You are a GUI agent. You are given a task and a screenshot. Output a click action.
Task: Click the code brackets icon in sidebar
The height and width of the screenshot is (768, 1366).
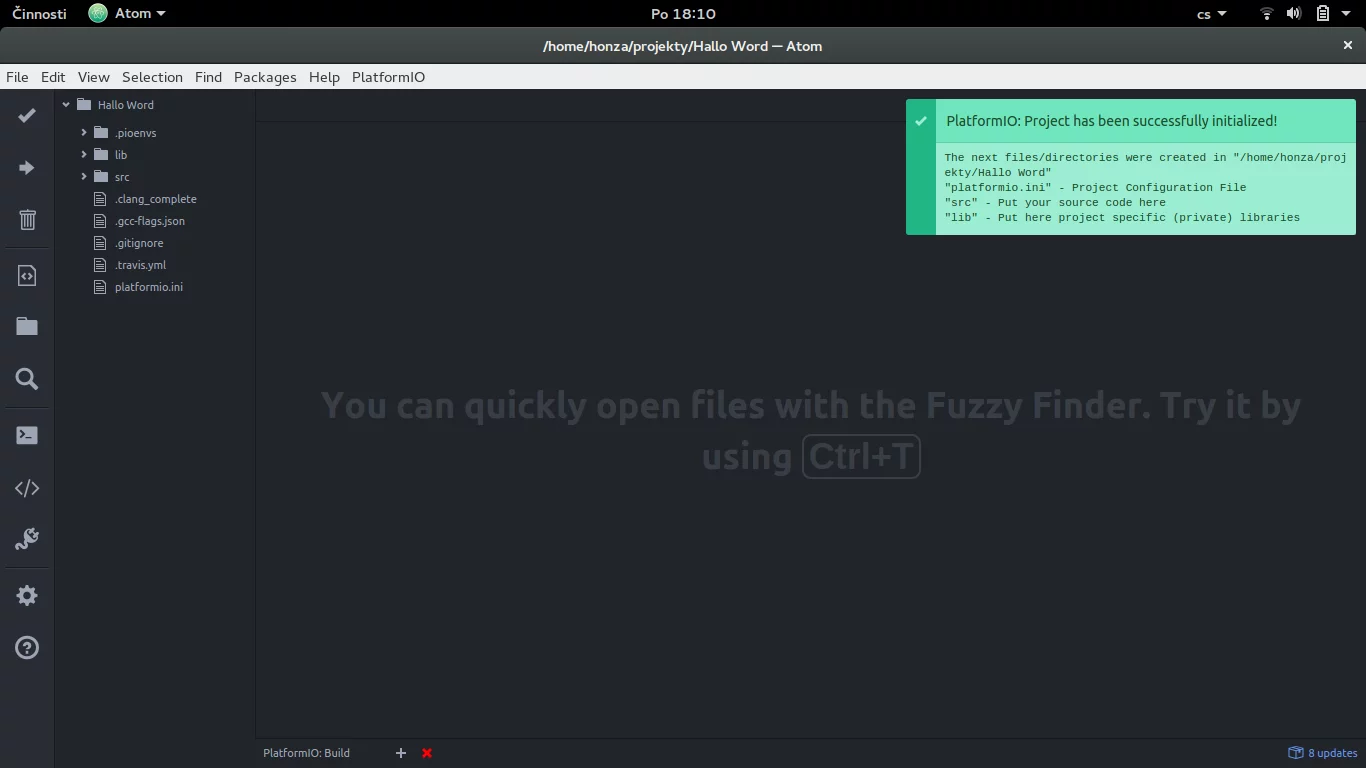click(x=27, y=488)
